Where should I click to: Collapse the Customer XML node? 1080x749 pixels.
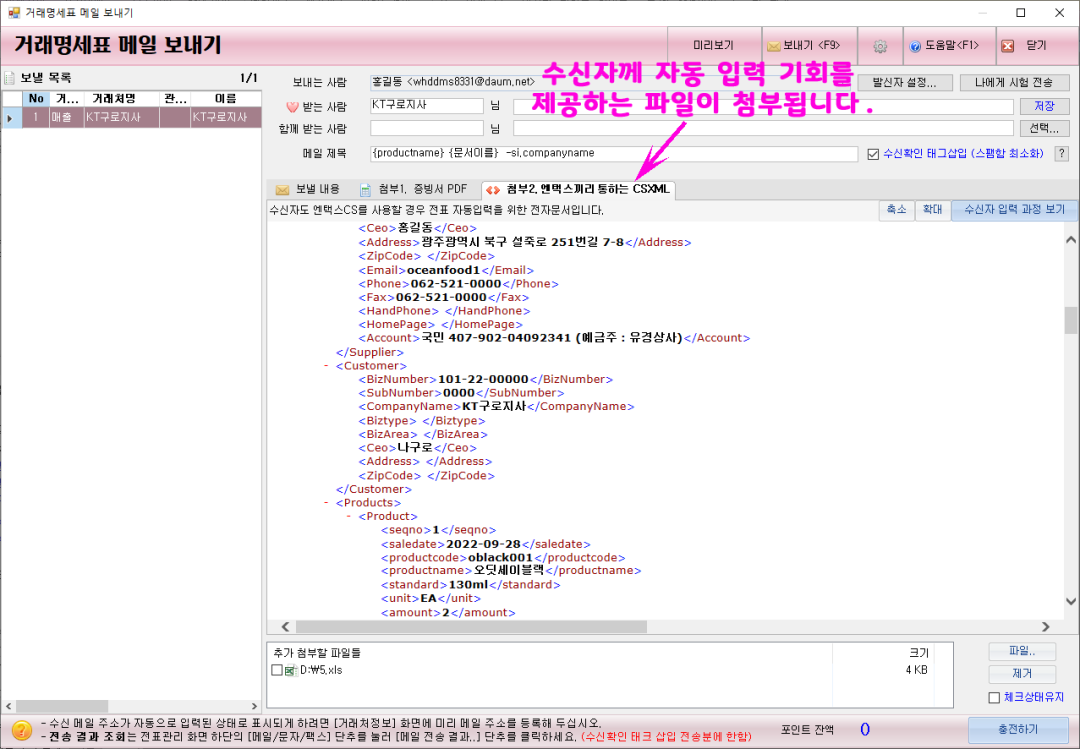(x=326, y=366)
